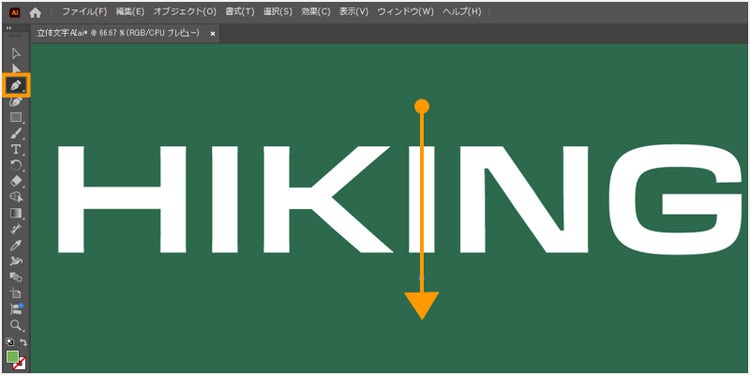This screenshot has width=750, height=375.
Task: Select the Rotate tool
Action: 16,165
